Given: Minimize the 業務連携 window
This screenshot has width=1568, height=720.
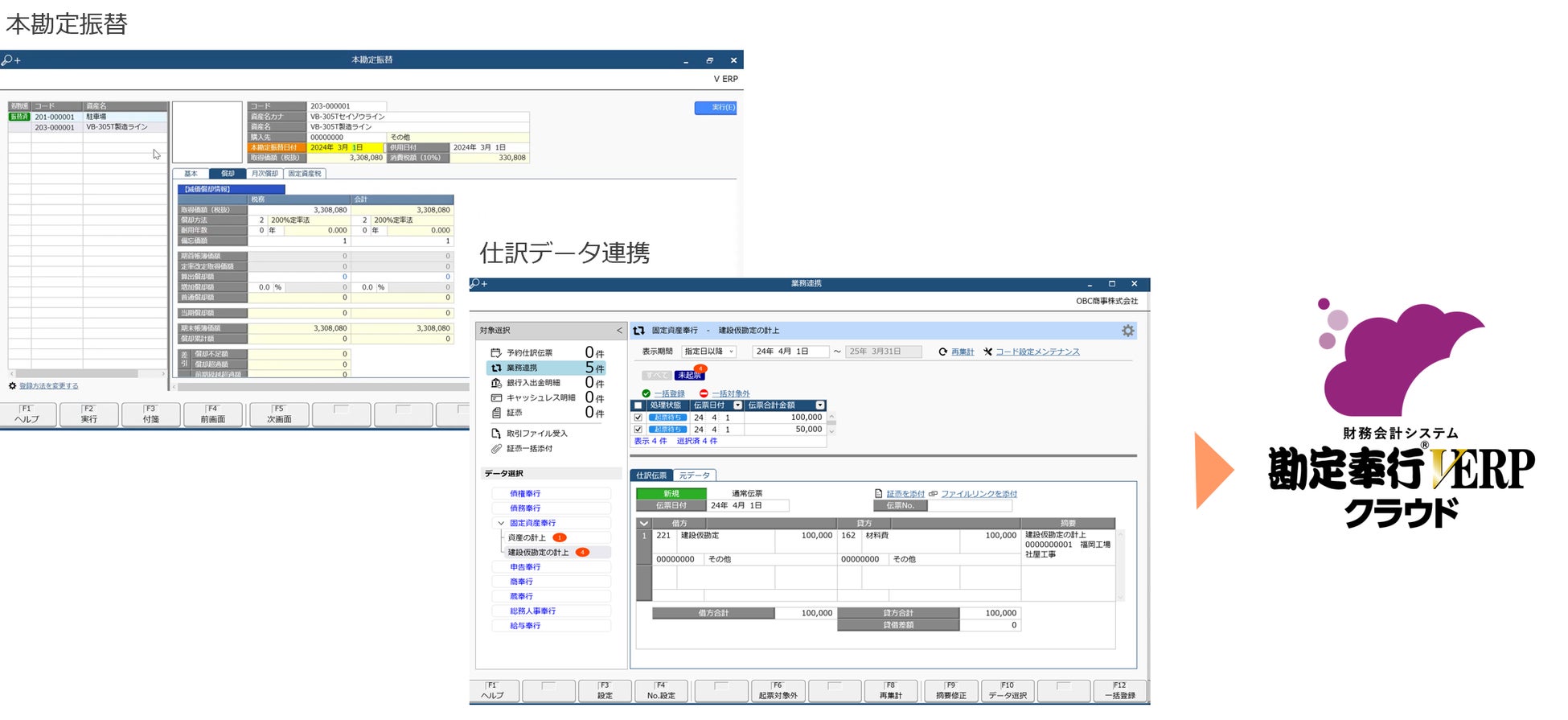Looking at the screenshot, I should point(1090,284).
